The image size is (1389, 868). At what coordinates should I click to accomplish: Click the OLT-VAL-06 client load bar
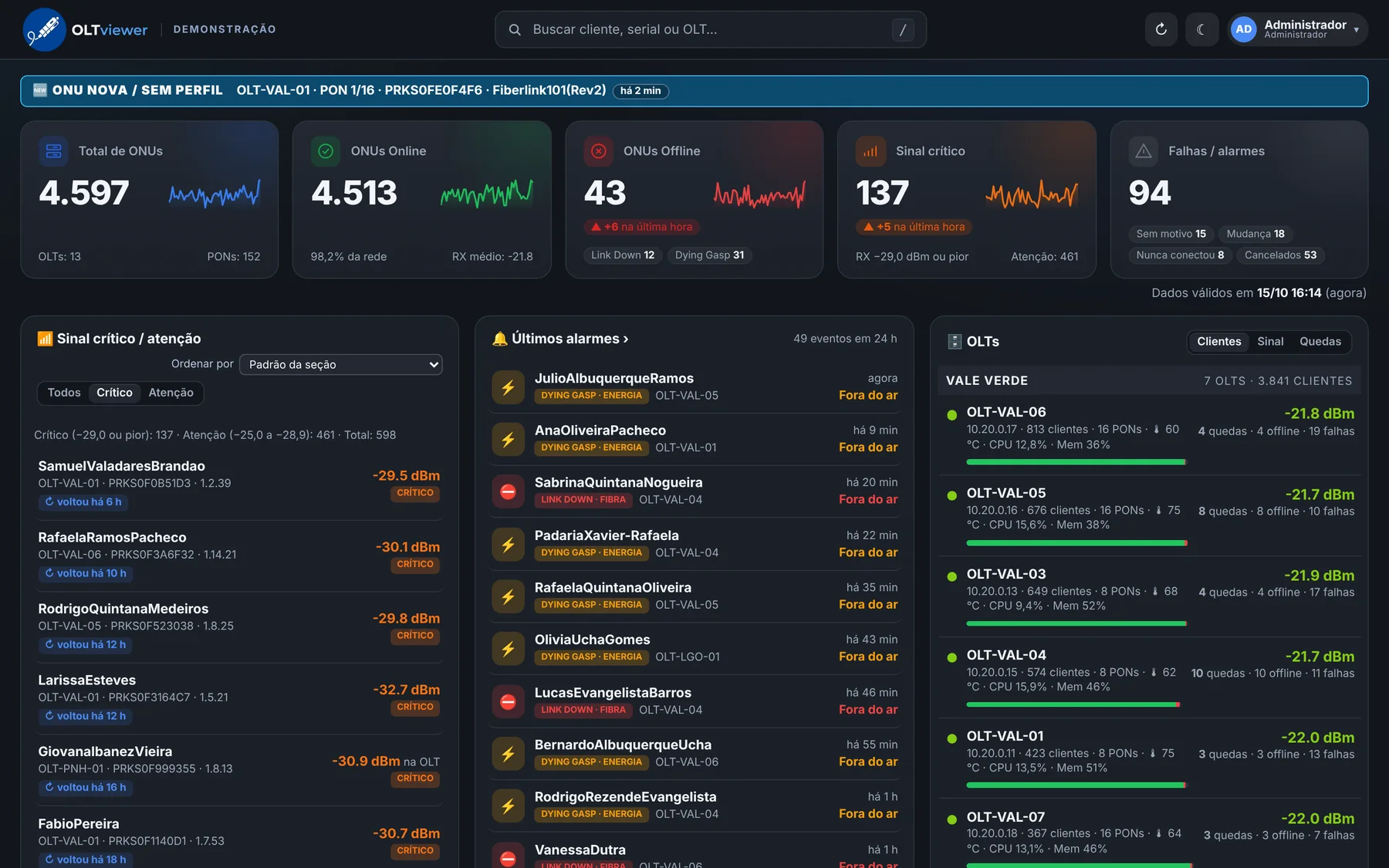[1076, 462]
